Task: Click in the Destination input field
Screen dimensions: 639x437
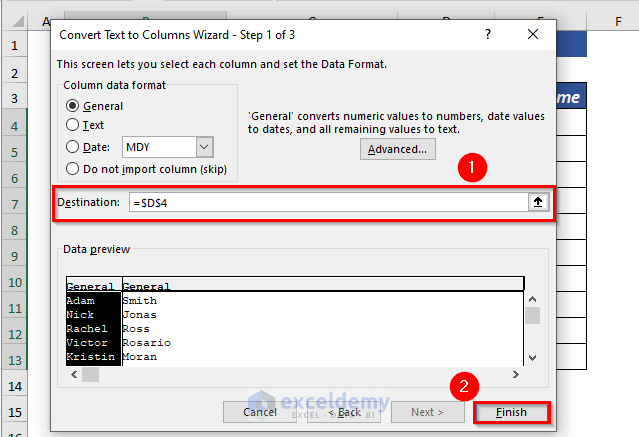Action: tap(328, 202)
